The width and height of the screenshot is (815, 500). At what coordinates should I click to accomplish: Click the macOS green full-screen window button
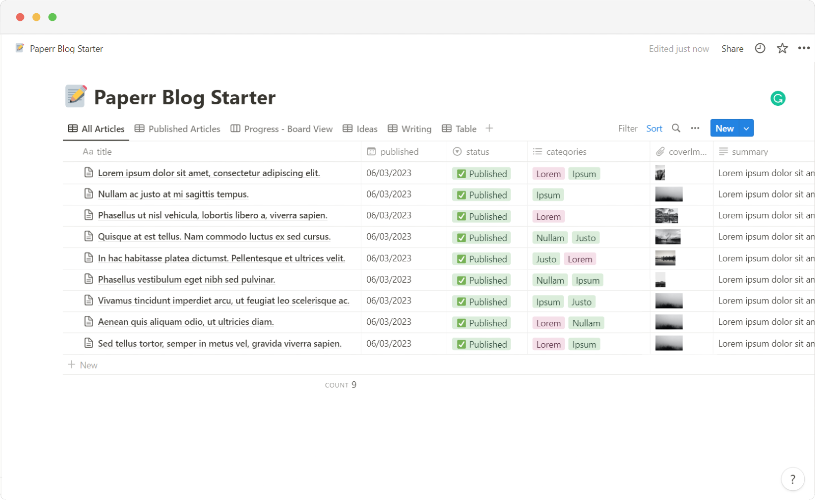(x=52, y=17)
